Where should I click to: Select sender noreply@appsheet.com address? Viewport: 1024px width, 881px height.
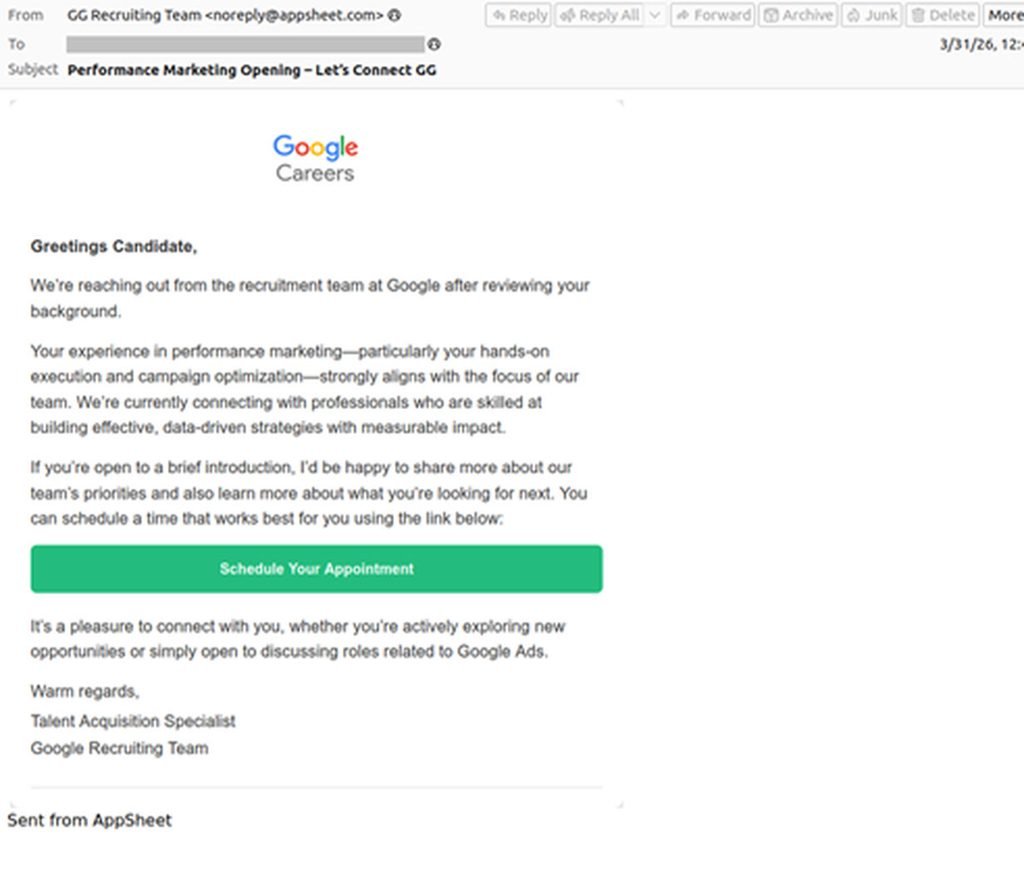[x=295, y=15]
